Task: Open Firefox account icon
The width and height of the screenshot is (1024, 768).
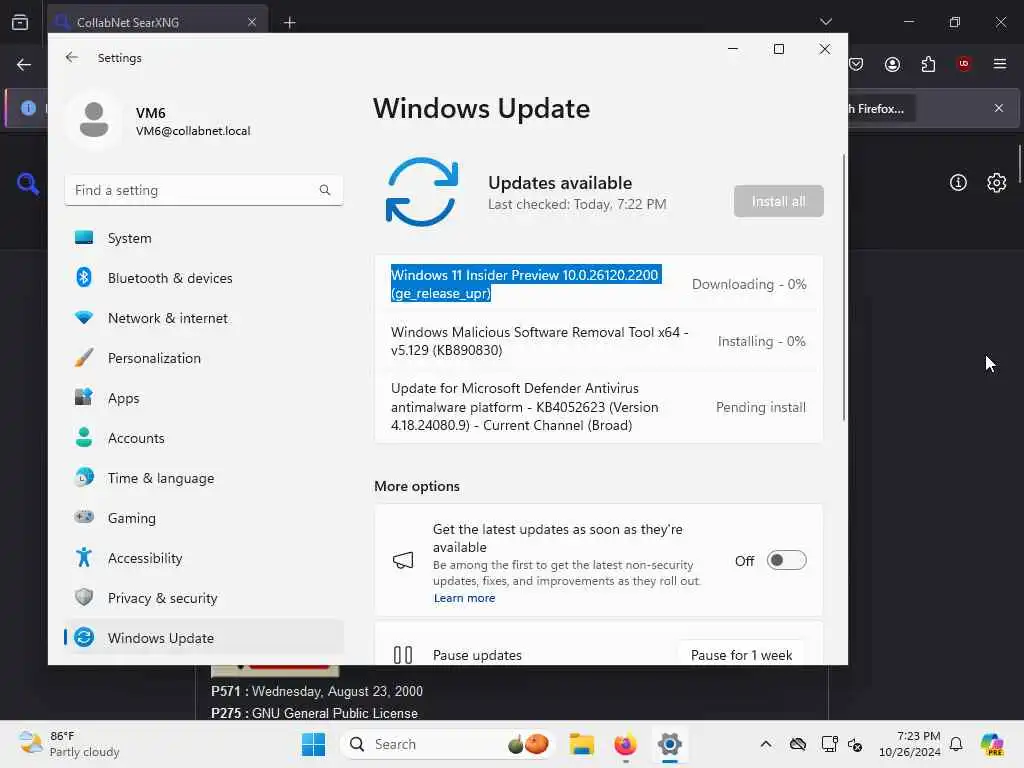Action: [892, 64]
